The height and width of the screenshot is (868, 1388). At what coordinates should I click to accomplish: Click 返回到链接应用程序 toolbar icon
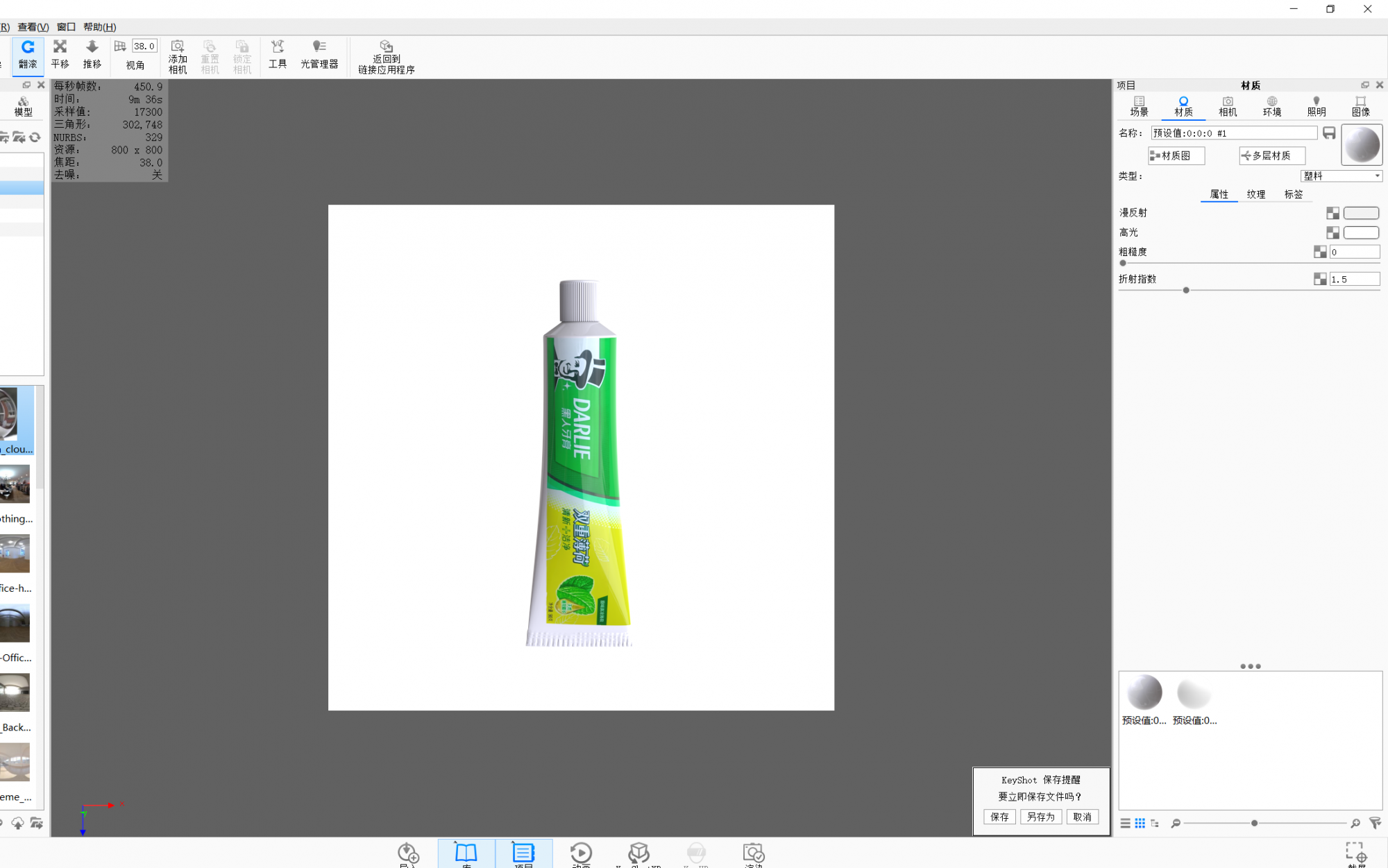[x=387, y=57]
